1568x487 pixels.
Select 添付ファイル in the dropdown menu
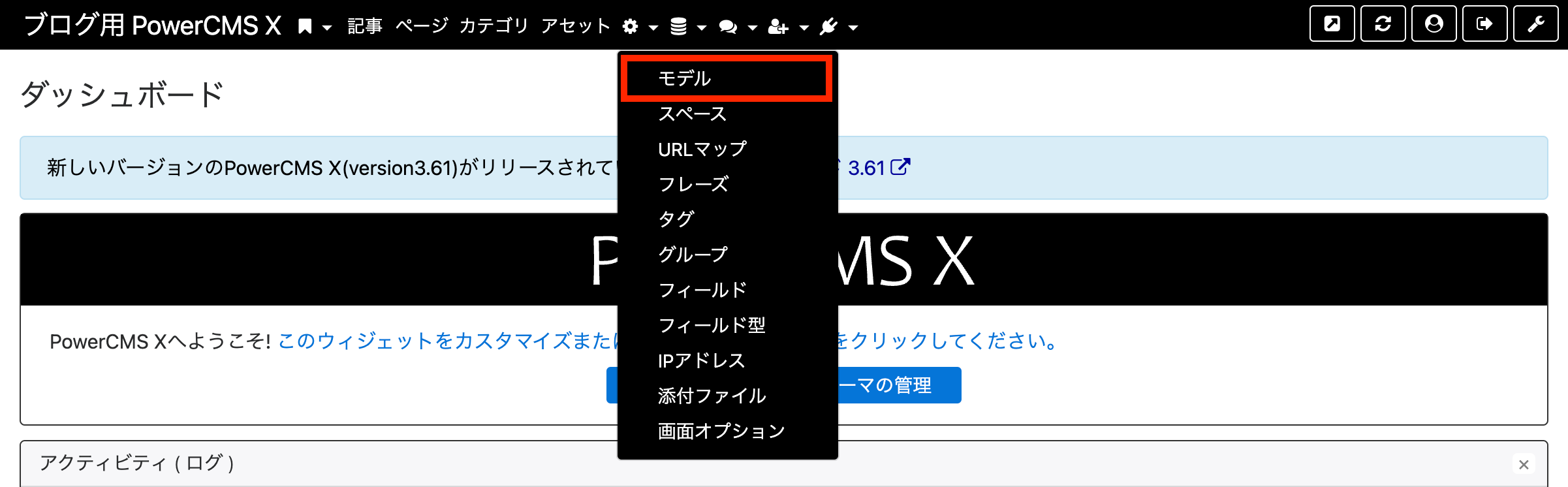728,396
